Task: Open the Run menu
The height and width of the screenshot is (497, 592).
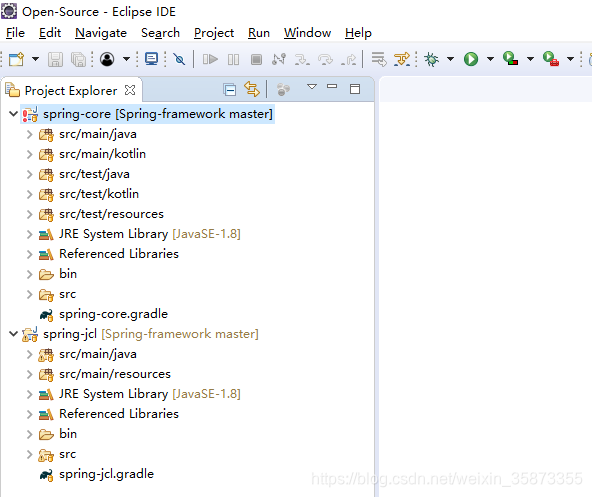Action: pos(259,33)
